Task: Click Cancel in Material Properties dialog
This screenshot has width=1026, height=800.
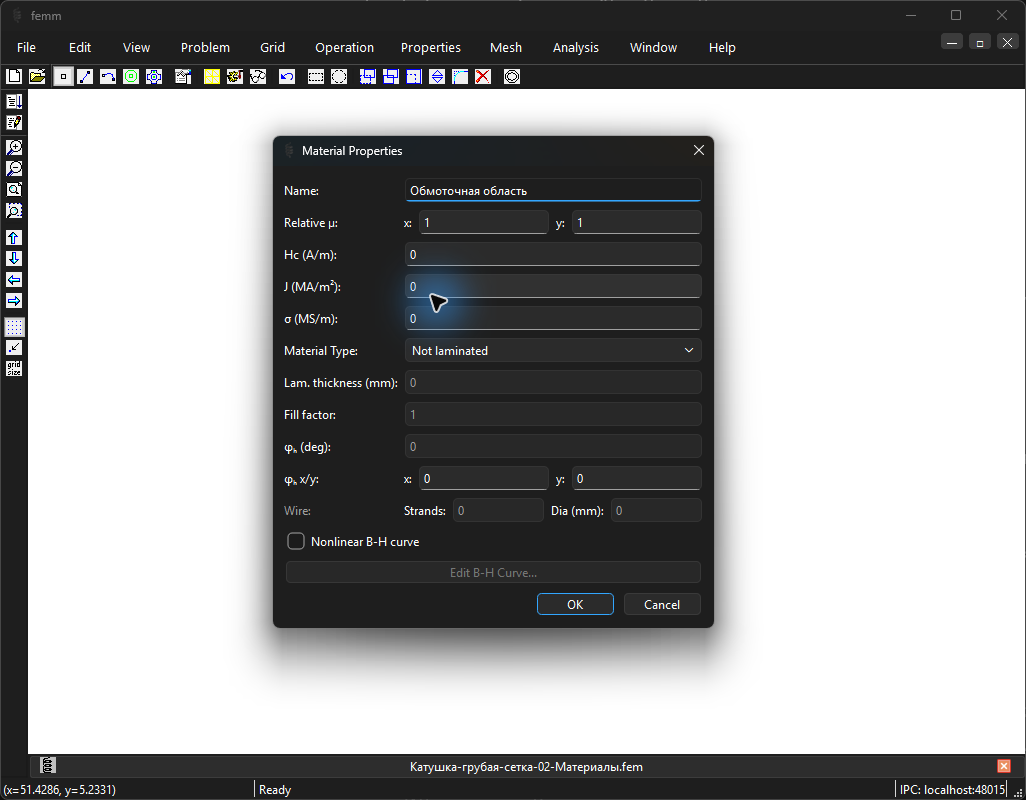Action: tap(662, 604)
